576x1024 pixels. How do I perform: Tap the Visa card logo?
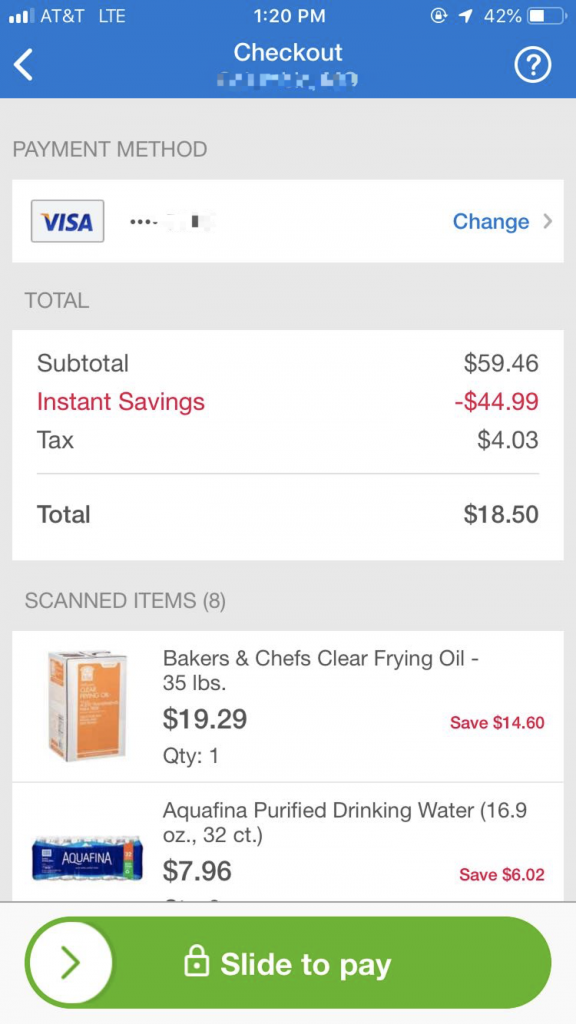67,221
